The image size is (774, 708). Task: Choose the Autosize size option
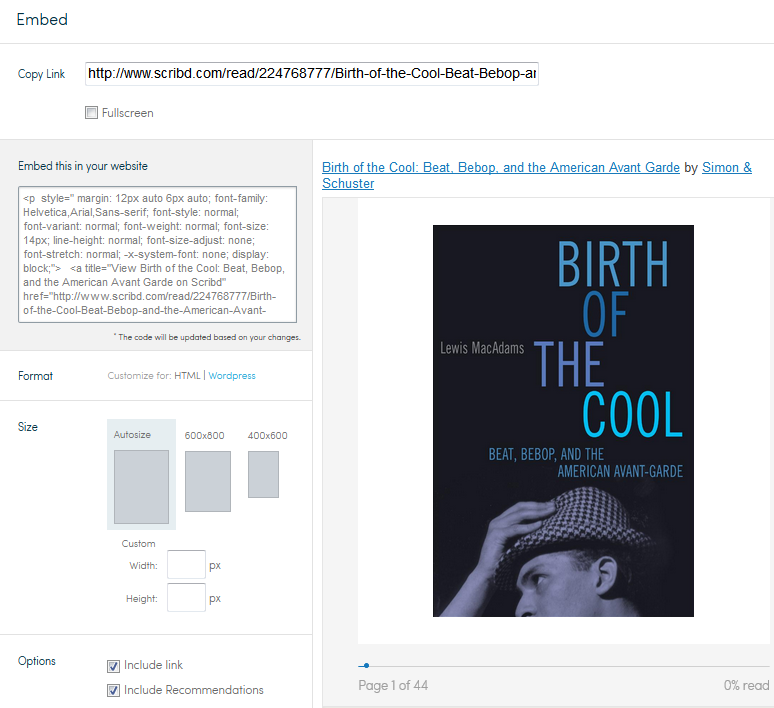[142, 474]
